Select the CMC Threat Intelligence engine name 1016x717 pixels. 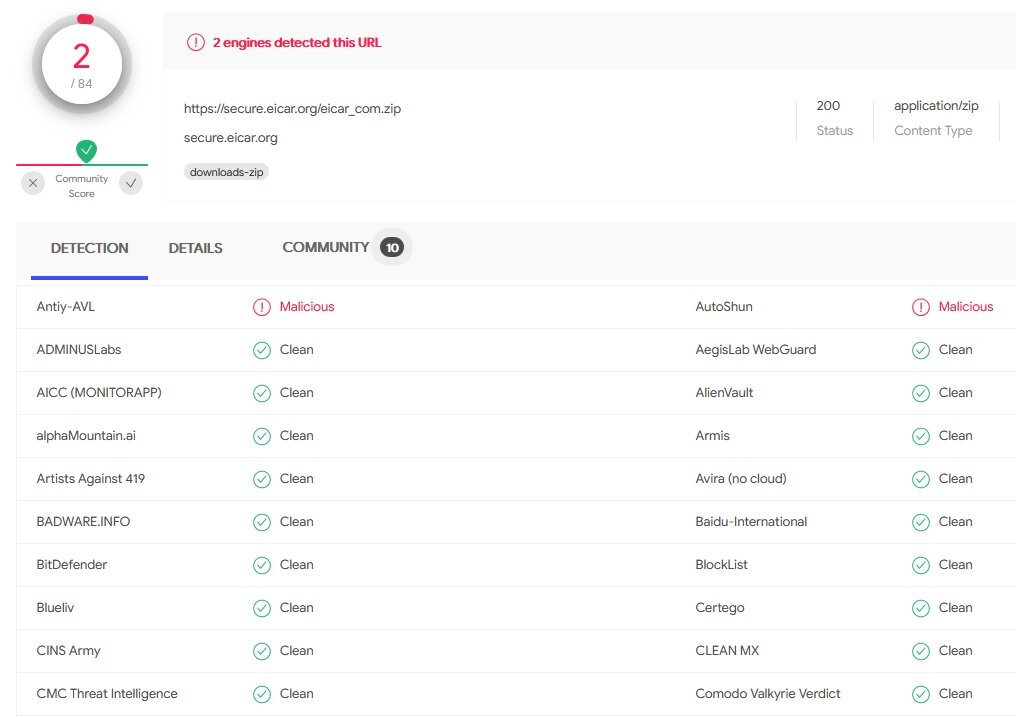pos(107,693)
